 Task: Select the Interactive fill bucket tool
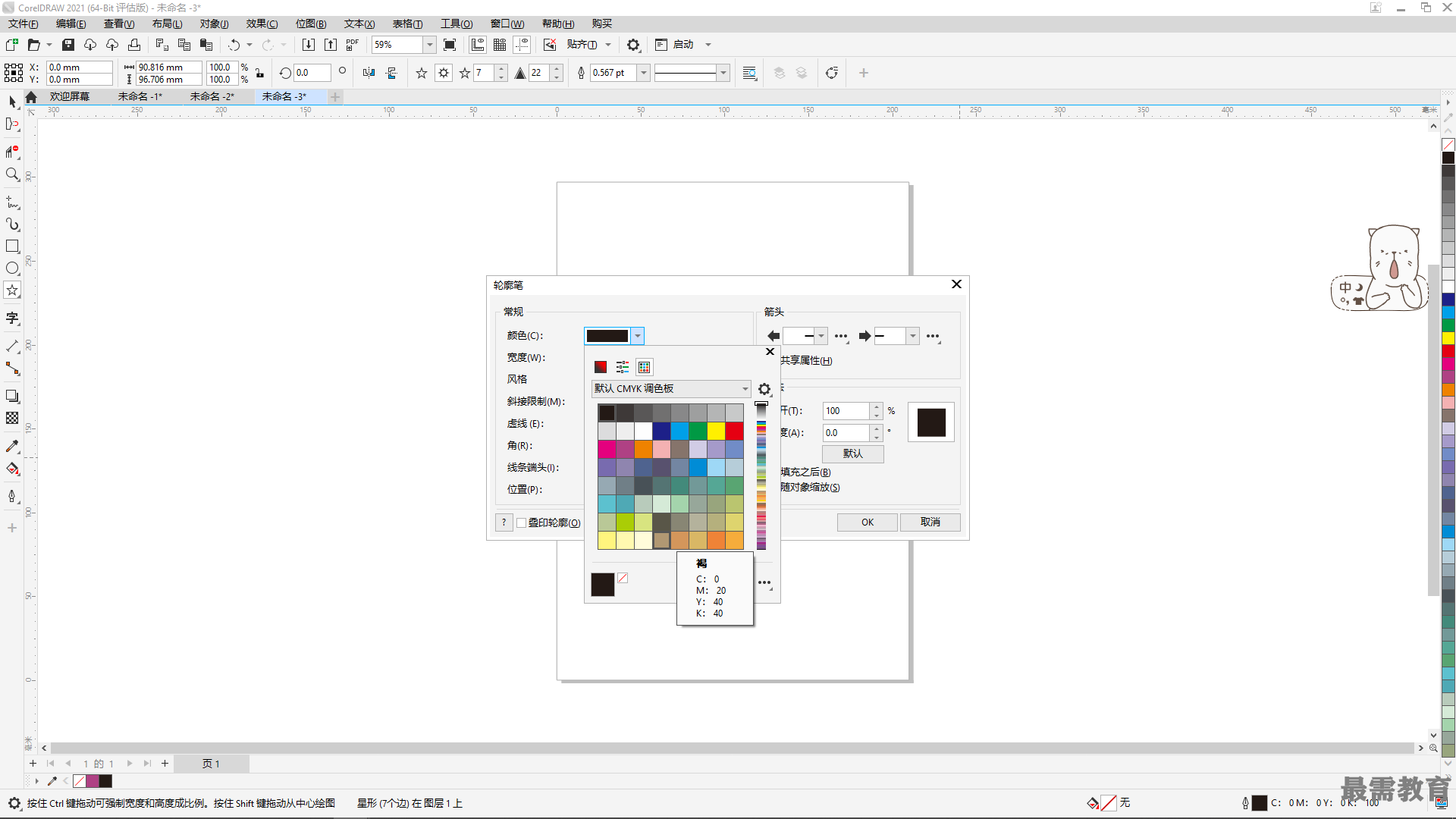pos(13,469)
